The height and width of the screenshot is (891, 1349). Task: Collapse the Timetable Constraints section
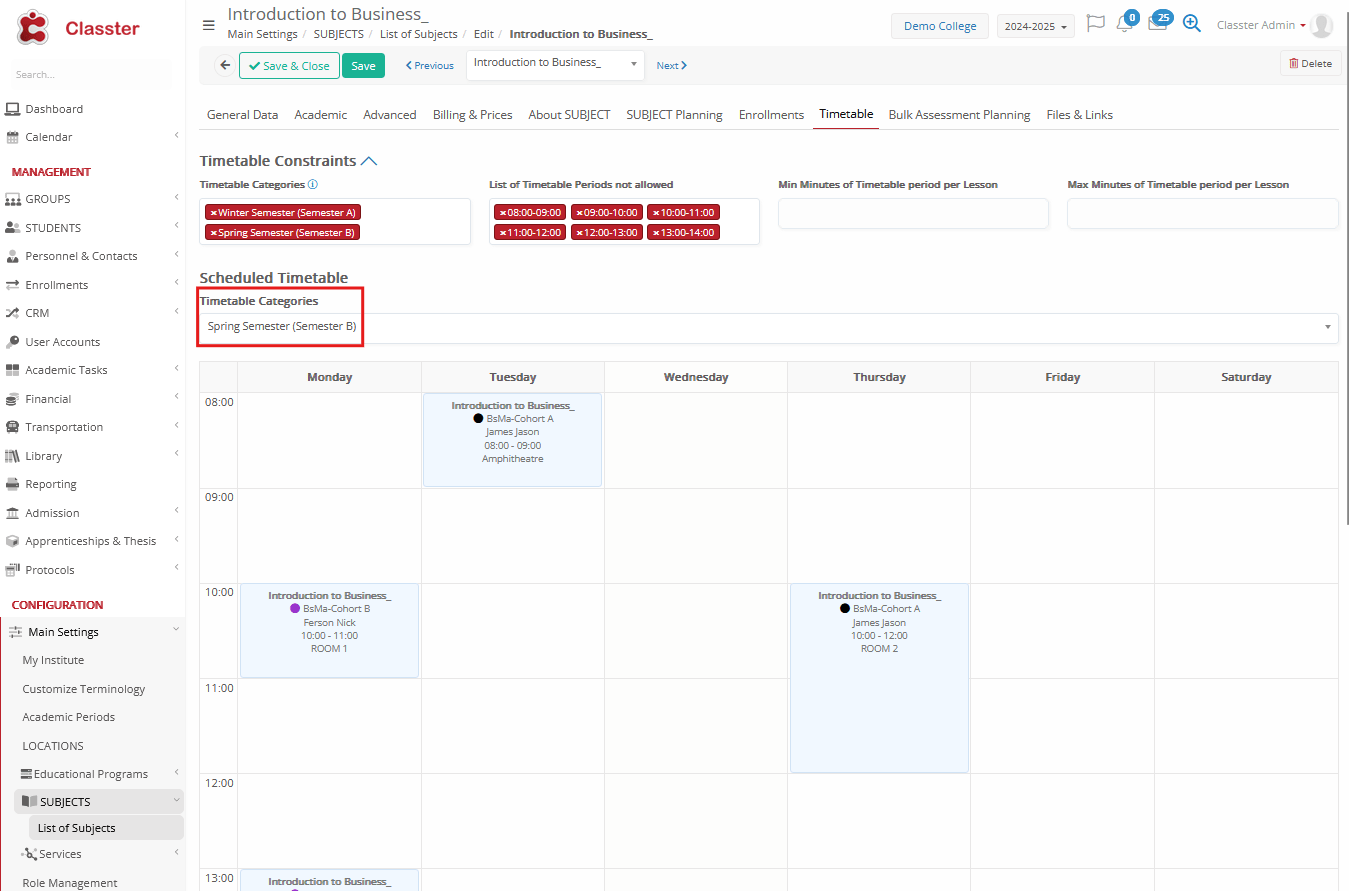tap(369, 161)
